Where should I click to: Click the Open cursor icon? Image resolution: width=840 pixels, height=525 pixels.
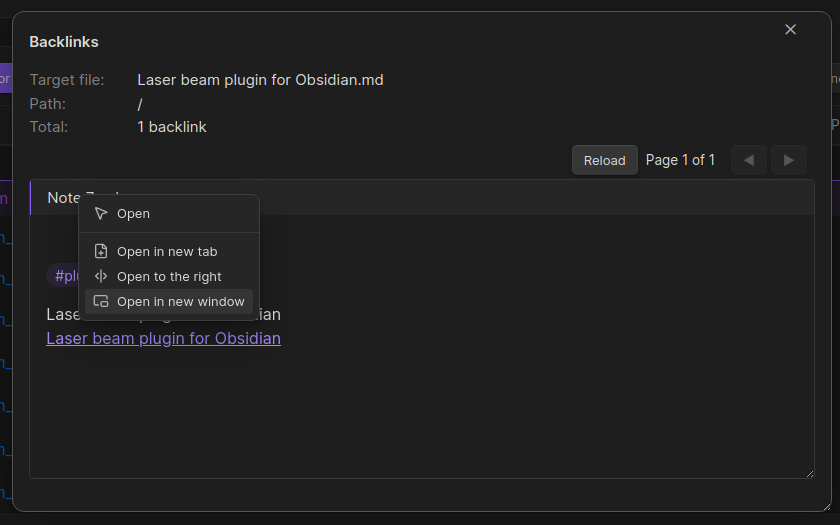coord(101,214)
